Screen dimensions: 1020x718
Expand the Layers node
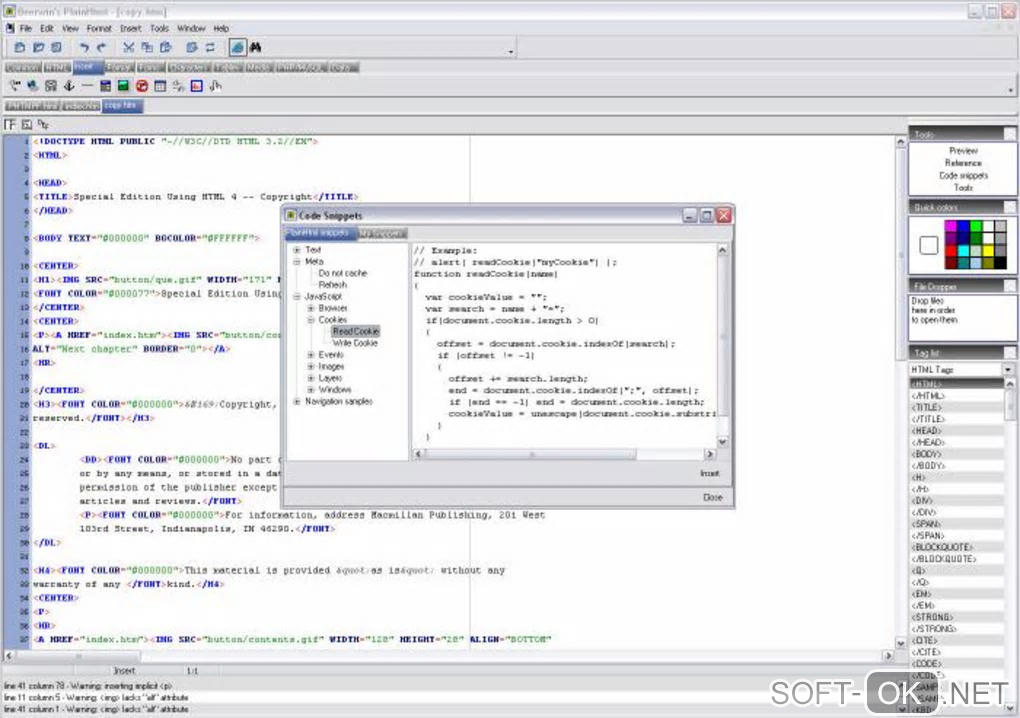coord(311,379)
